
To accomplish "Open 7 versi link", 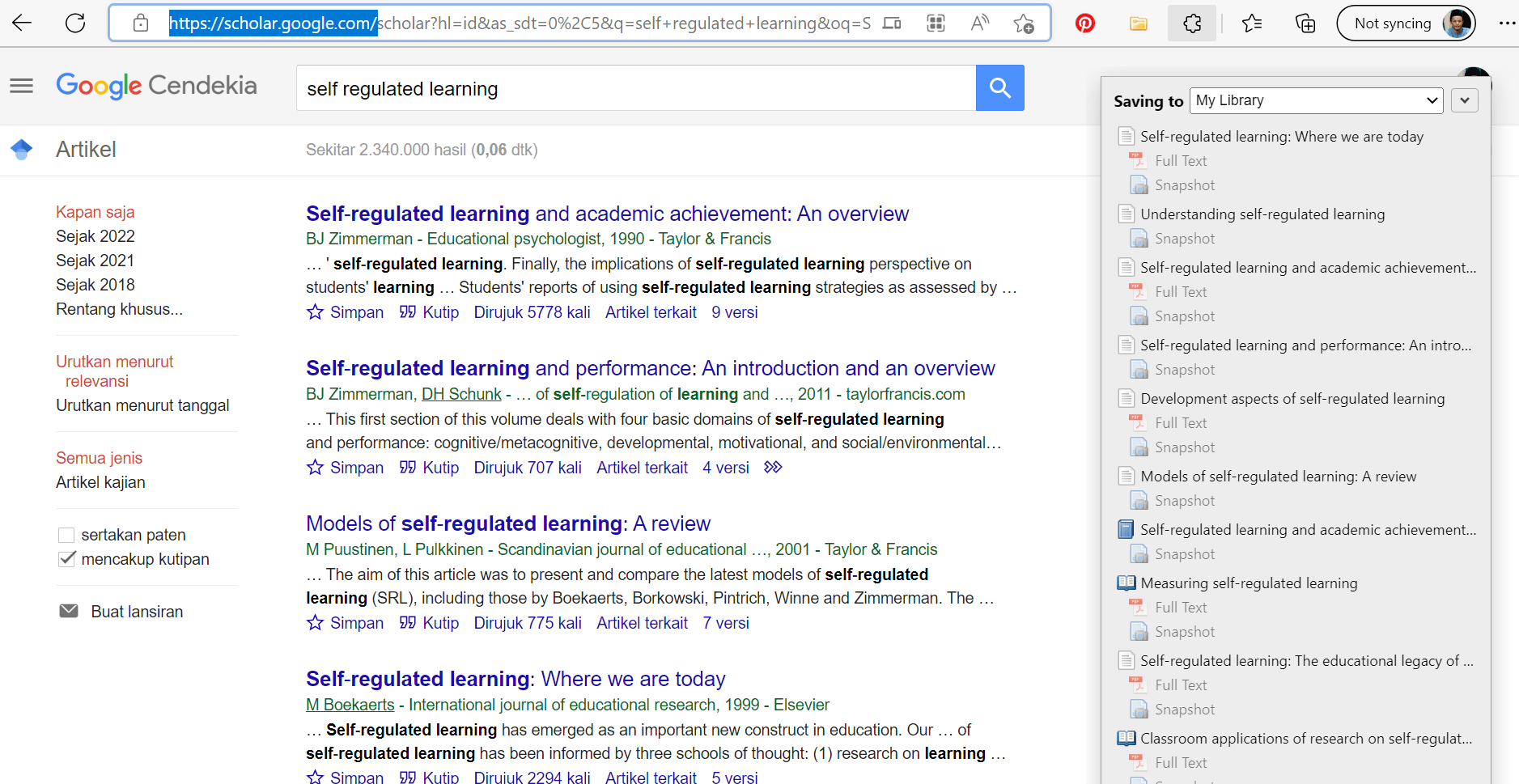I will 726,623.
